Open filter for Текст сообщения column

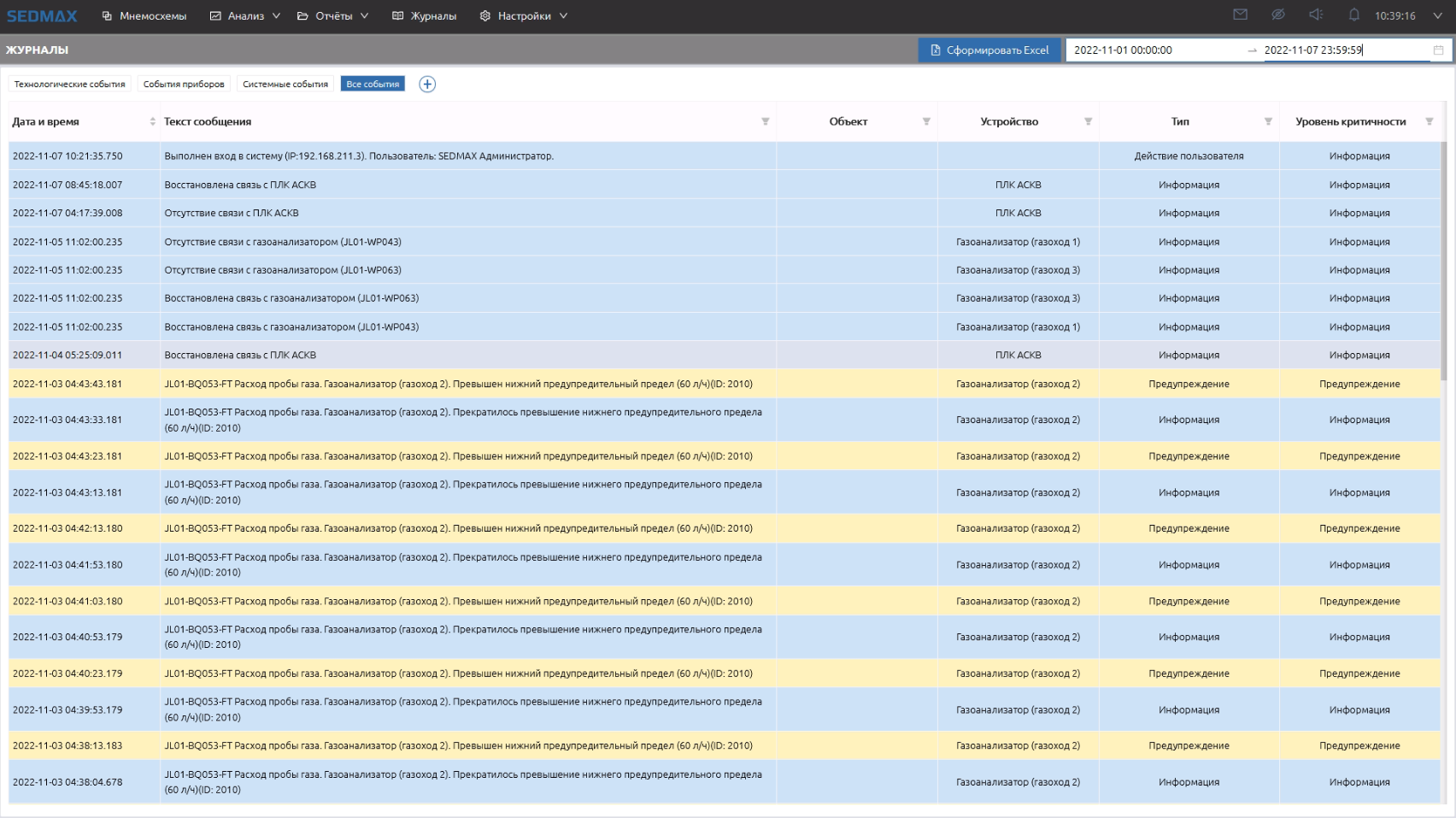[x=765, y=121]
